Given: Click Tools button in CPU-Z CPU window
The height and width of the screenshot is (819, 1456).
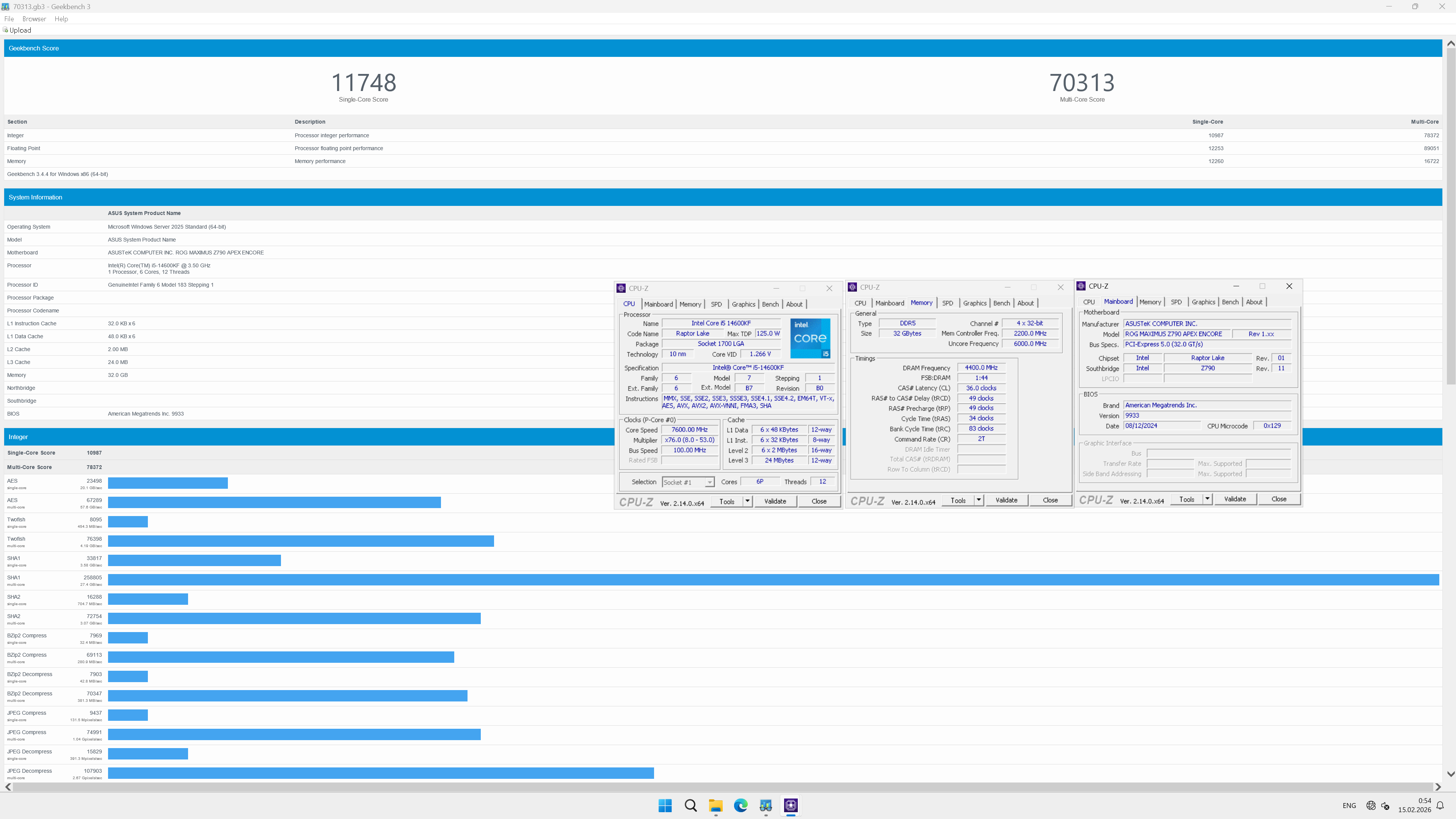Looking at the screenshot, I should coord(727,501).
